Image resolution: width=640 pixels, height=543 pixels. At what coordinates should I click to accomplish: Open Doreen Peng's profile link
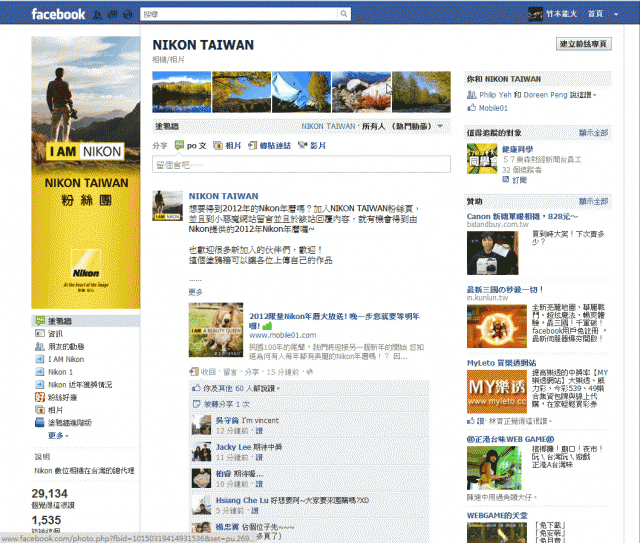[x=545, y=95]
